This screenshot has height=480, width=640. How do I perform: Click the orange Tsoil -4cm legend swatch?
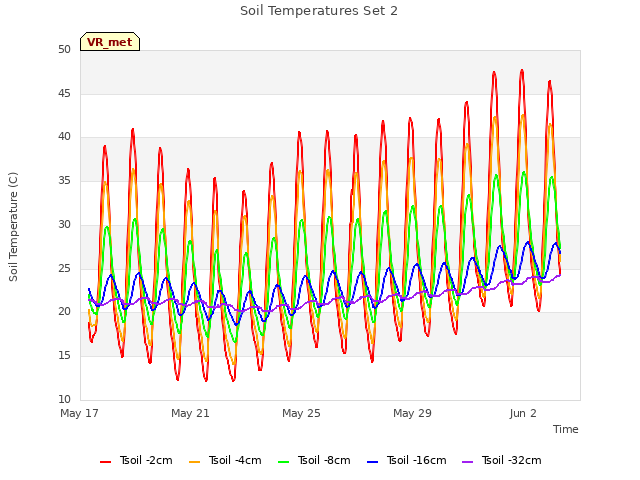point(194,462)
